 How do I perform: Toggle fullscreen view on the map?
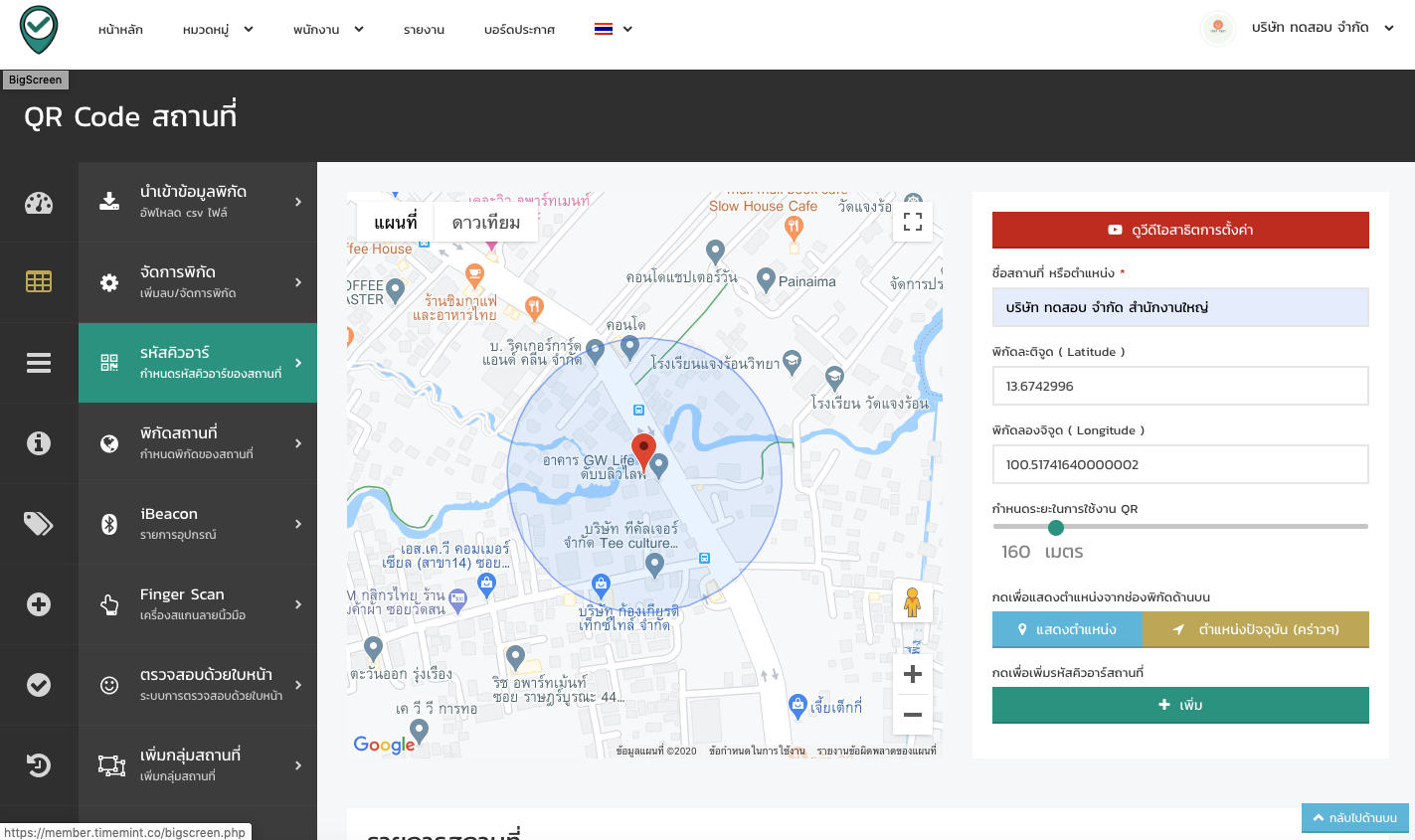913,222
